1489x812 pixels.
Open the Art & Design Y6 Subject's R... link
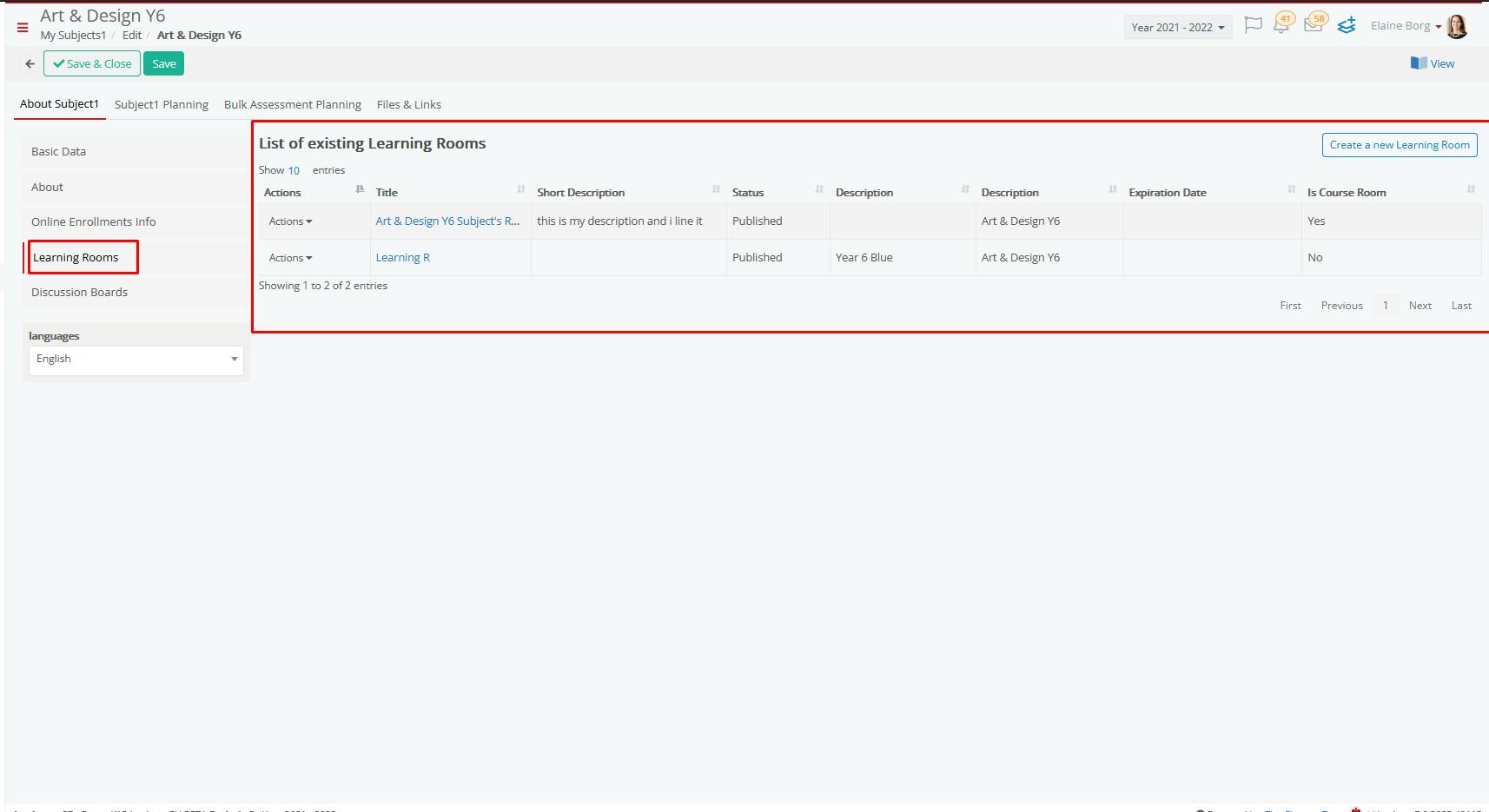click(x=447, y=221)
